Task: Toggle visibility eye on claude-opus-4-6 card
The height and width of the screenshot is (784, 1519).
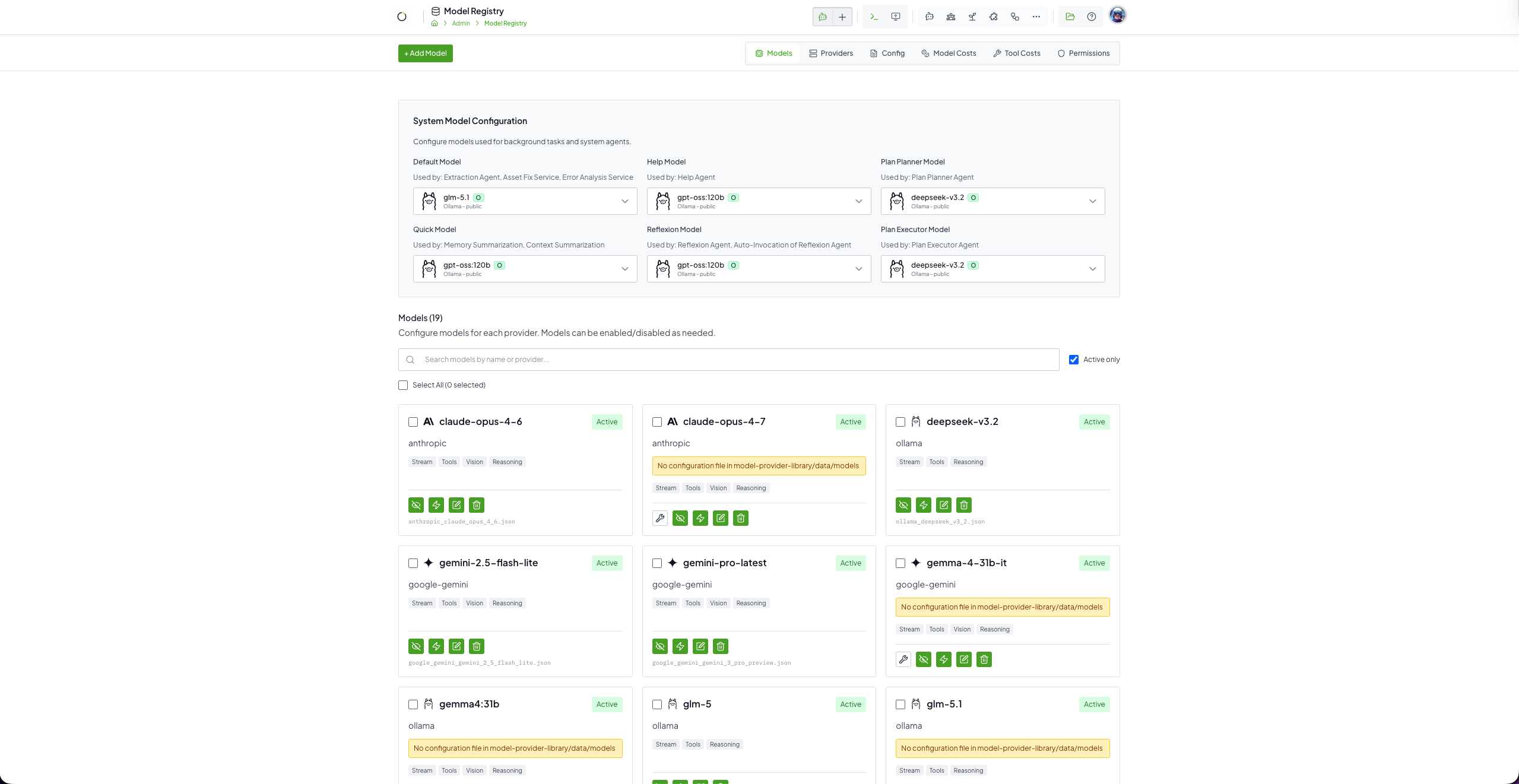Action: pyautogui.click(x=416, y=505)
